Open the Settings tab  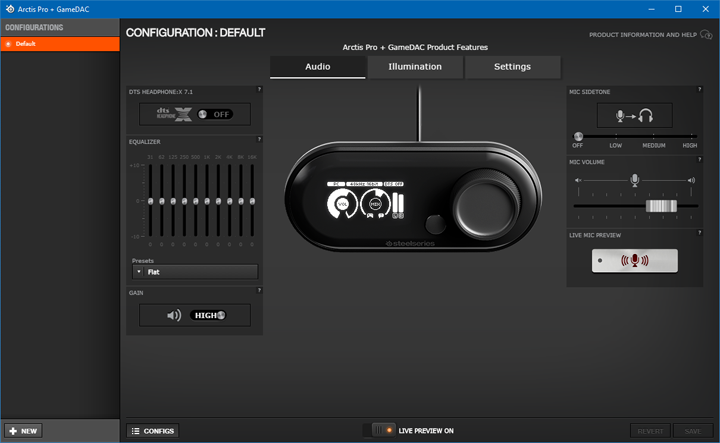[512, 67]
